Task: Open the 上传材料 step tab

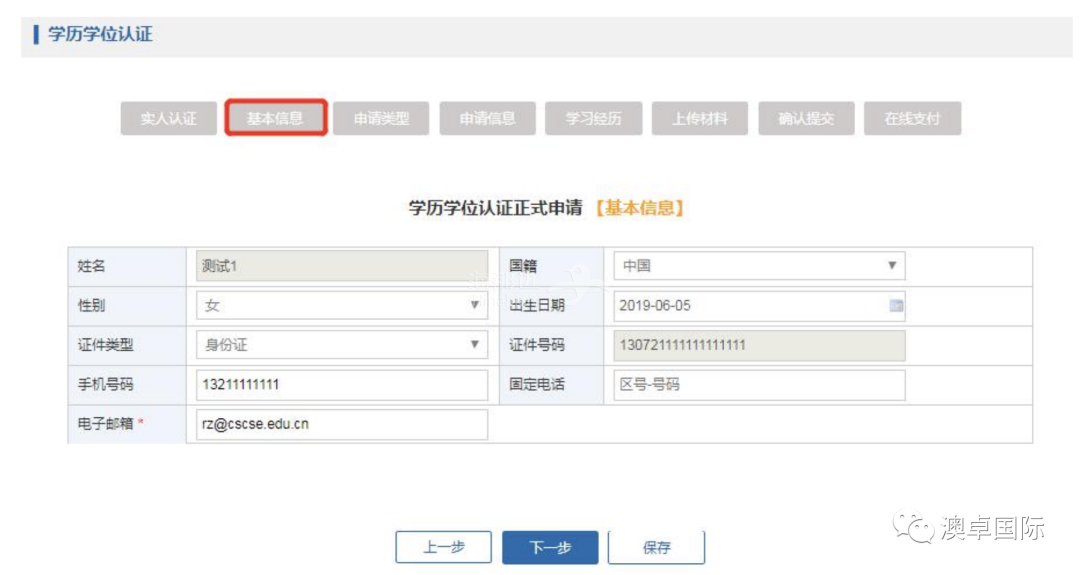Action: (699, 118)
